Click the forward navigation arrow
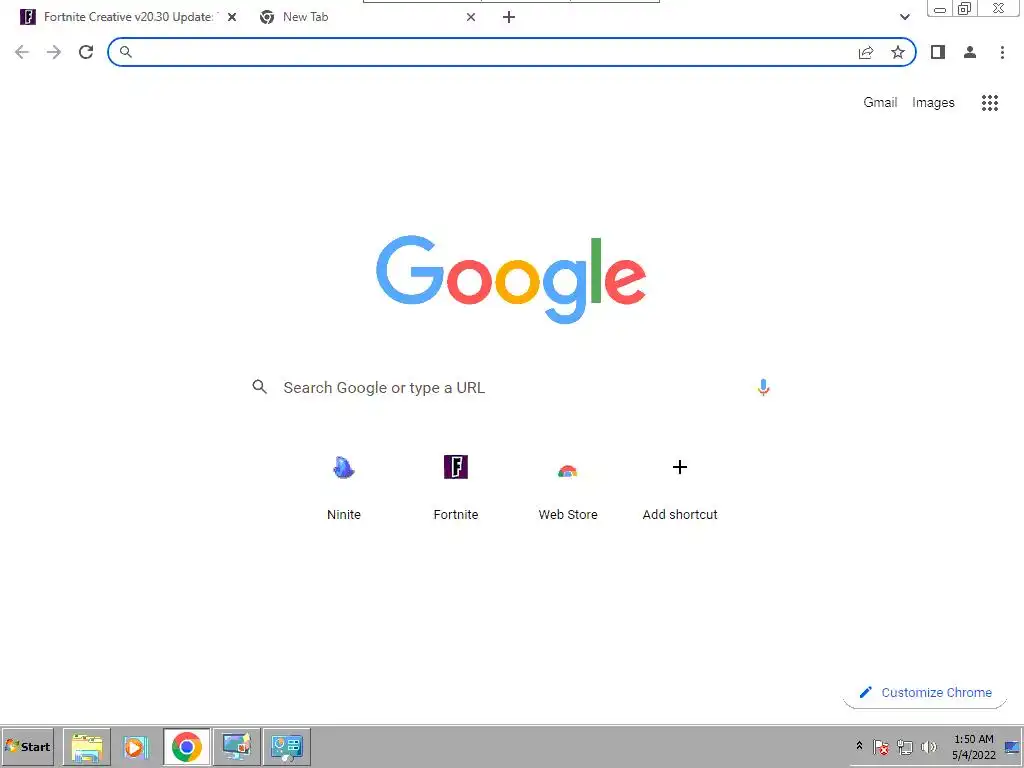This screenshot has height=768, width=1024. click(x=54, y=52)
